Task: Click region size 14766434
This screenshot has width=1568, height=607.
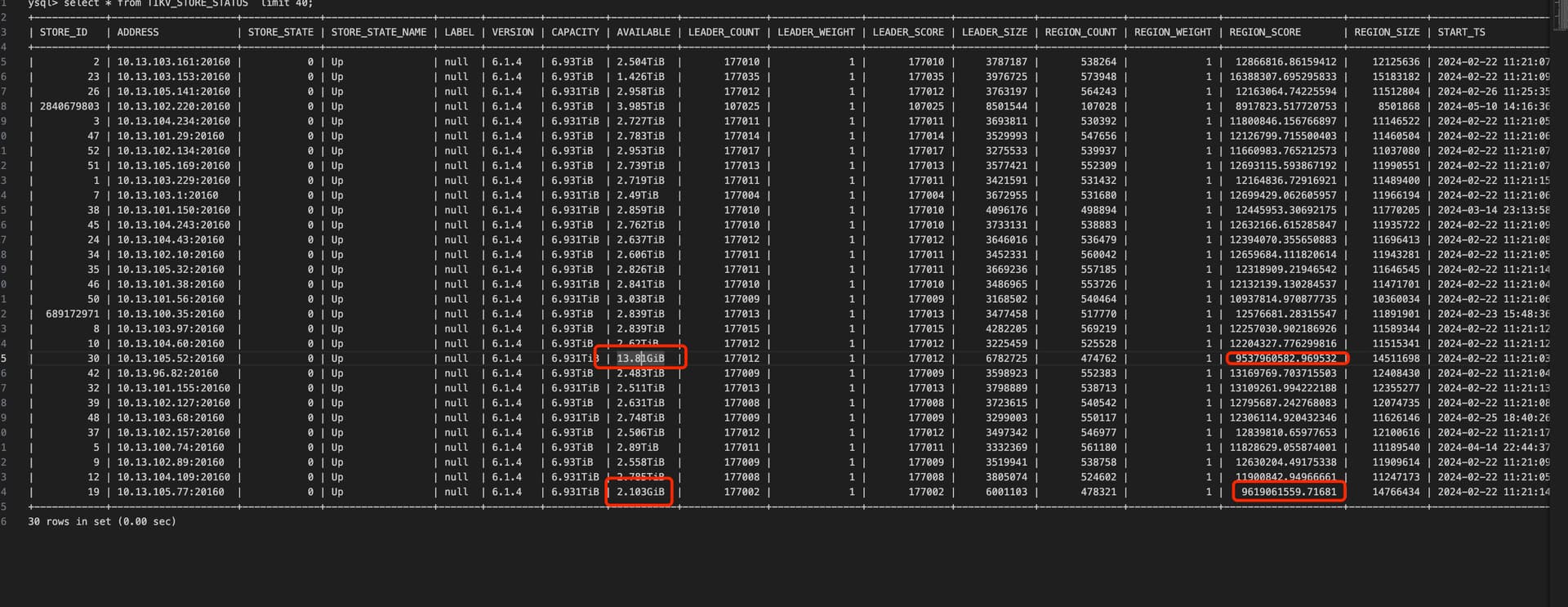Action: click(x=1396, y=492)
